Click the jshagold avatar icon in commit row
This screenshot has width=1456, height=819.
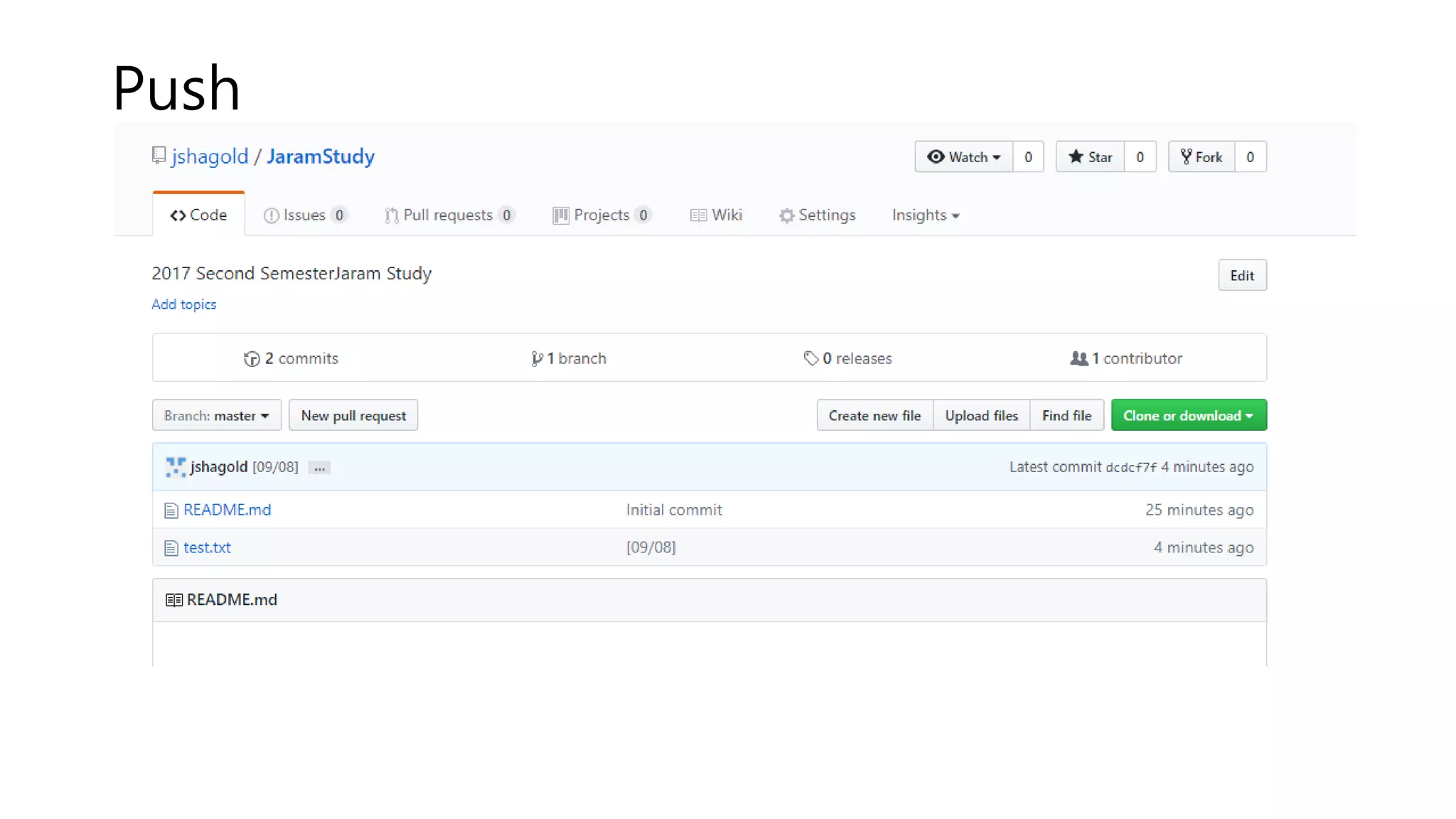click(175, 467)
